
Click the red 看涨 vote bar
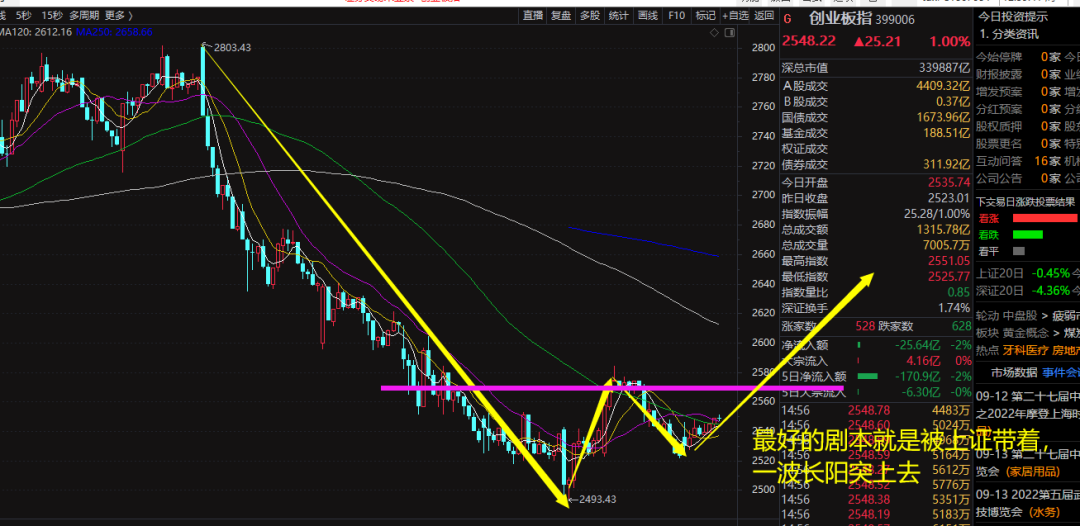click(1043, 217)
